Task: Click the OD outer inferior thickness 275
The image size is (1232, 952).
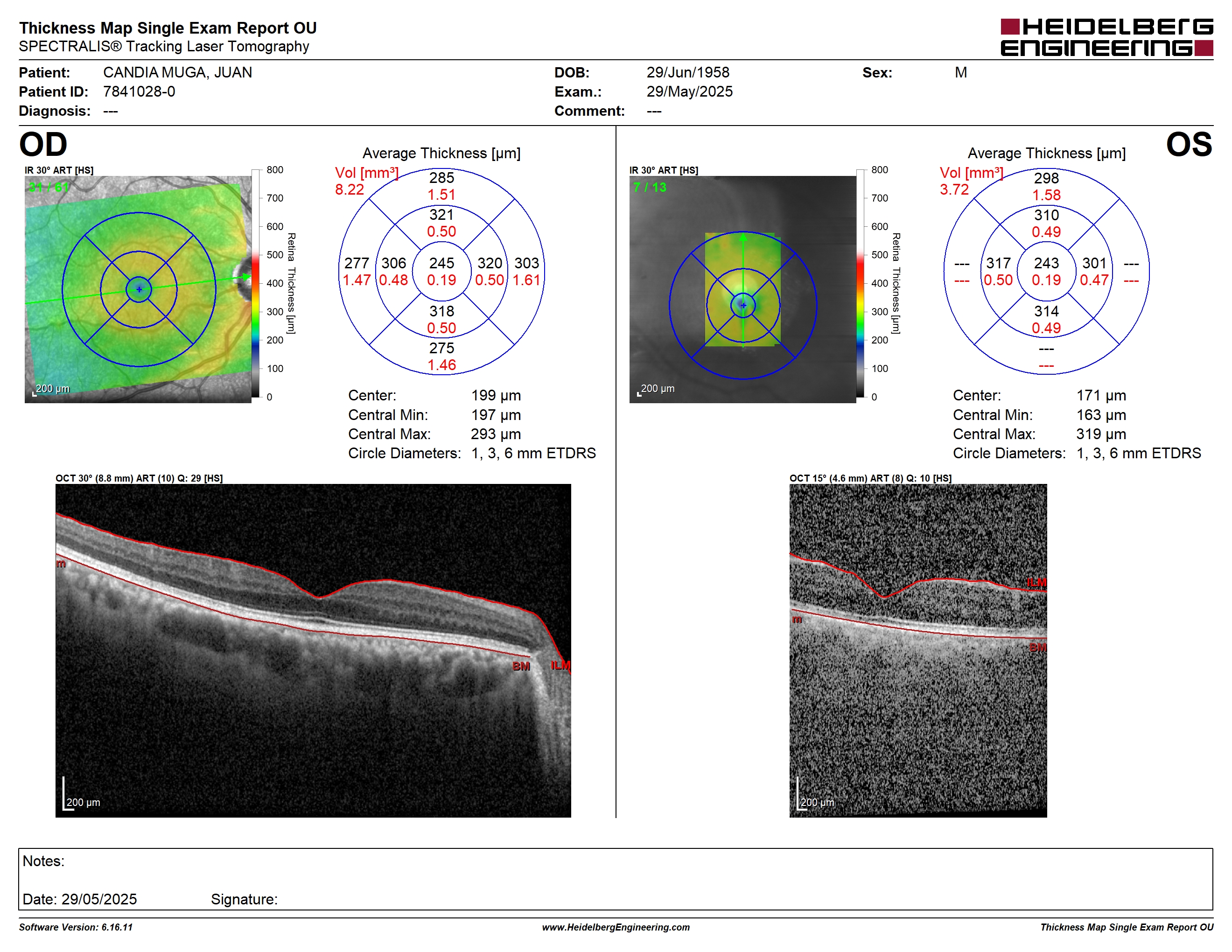Action: click(x=441, y=348)
